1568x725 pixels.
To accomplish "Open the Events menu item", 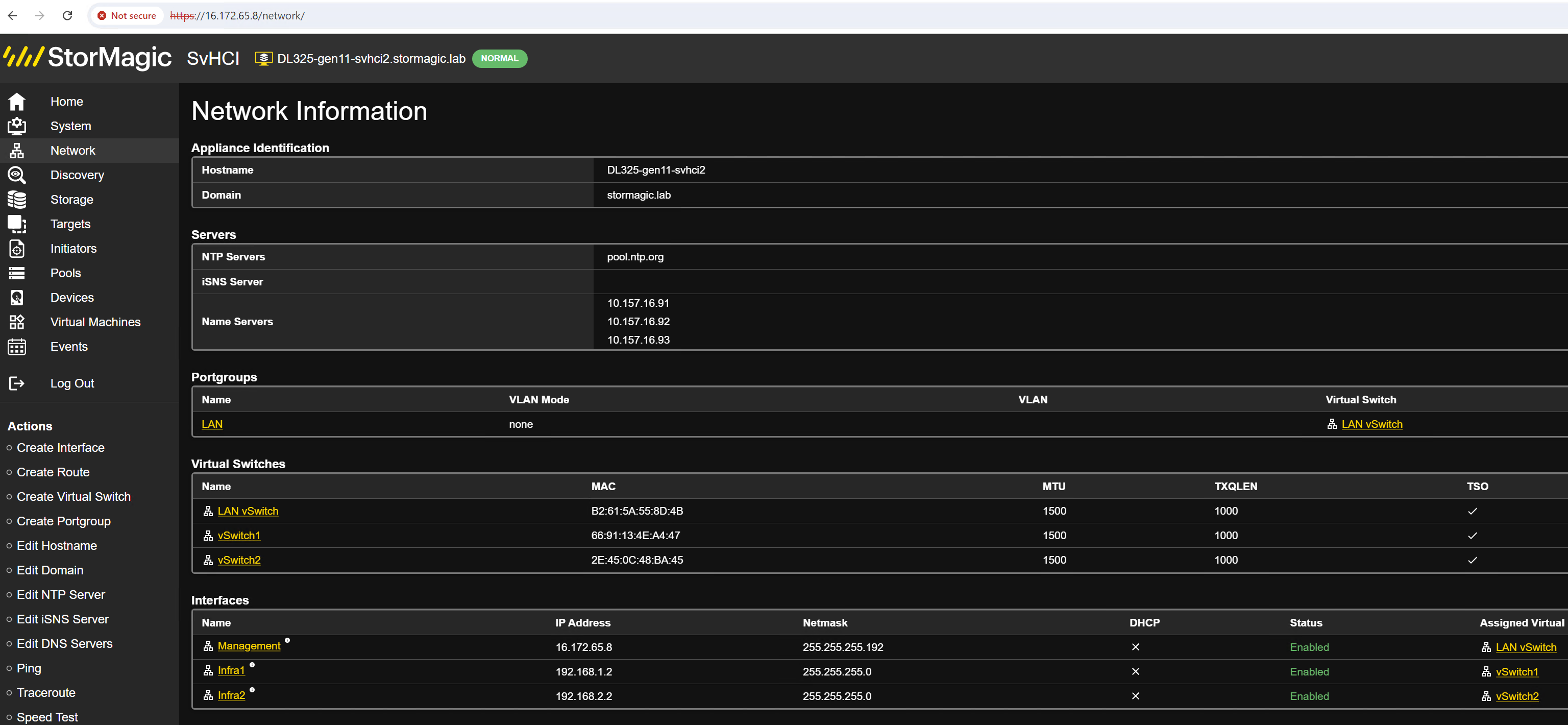I will click(69, 346).
